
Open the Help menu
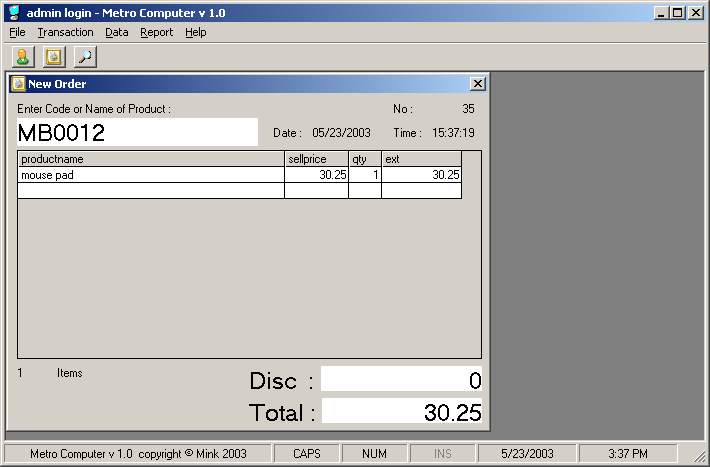[196, 32]
